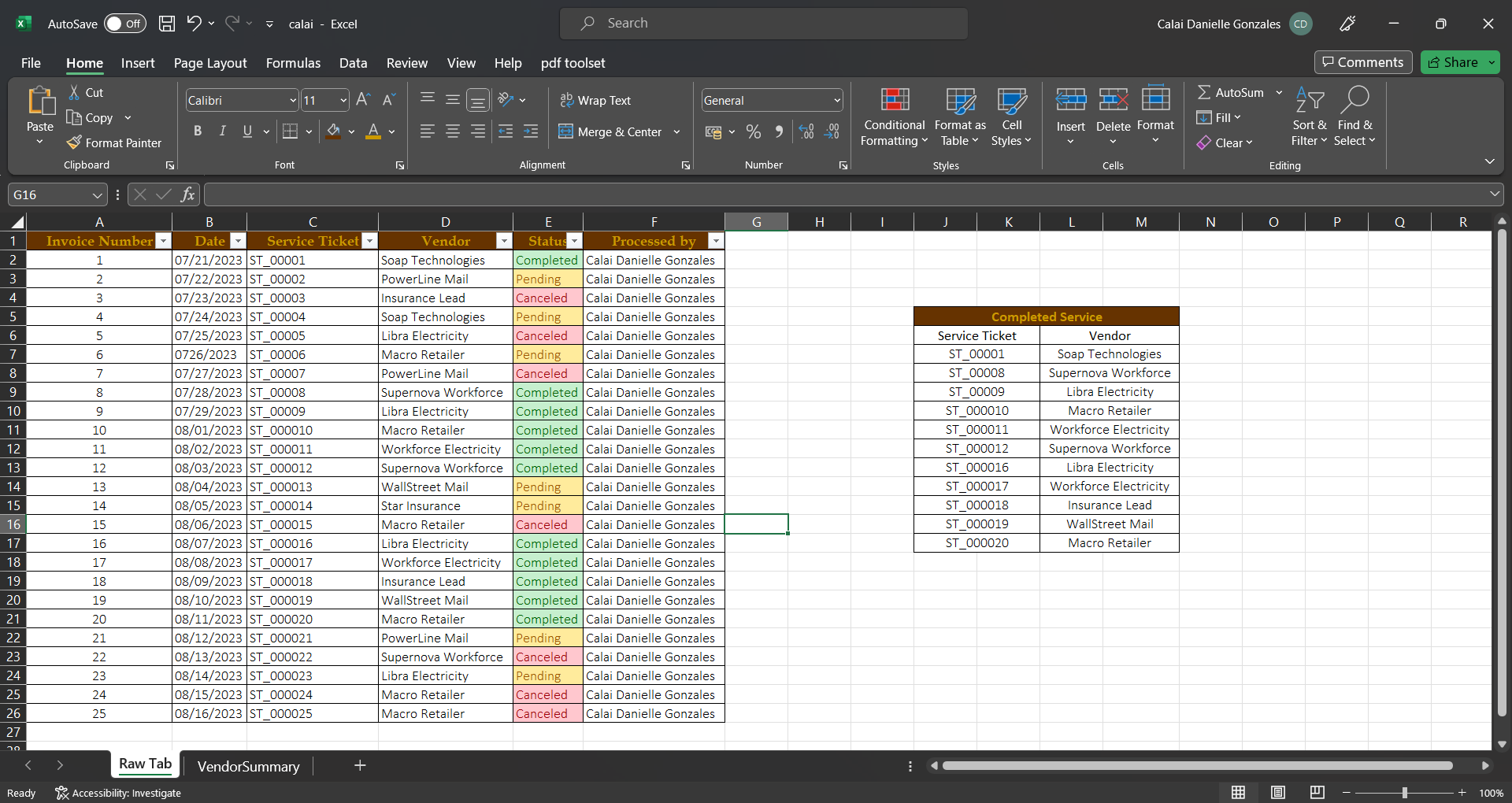Click the Format Painter brush icon

tap(74, 142)
